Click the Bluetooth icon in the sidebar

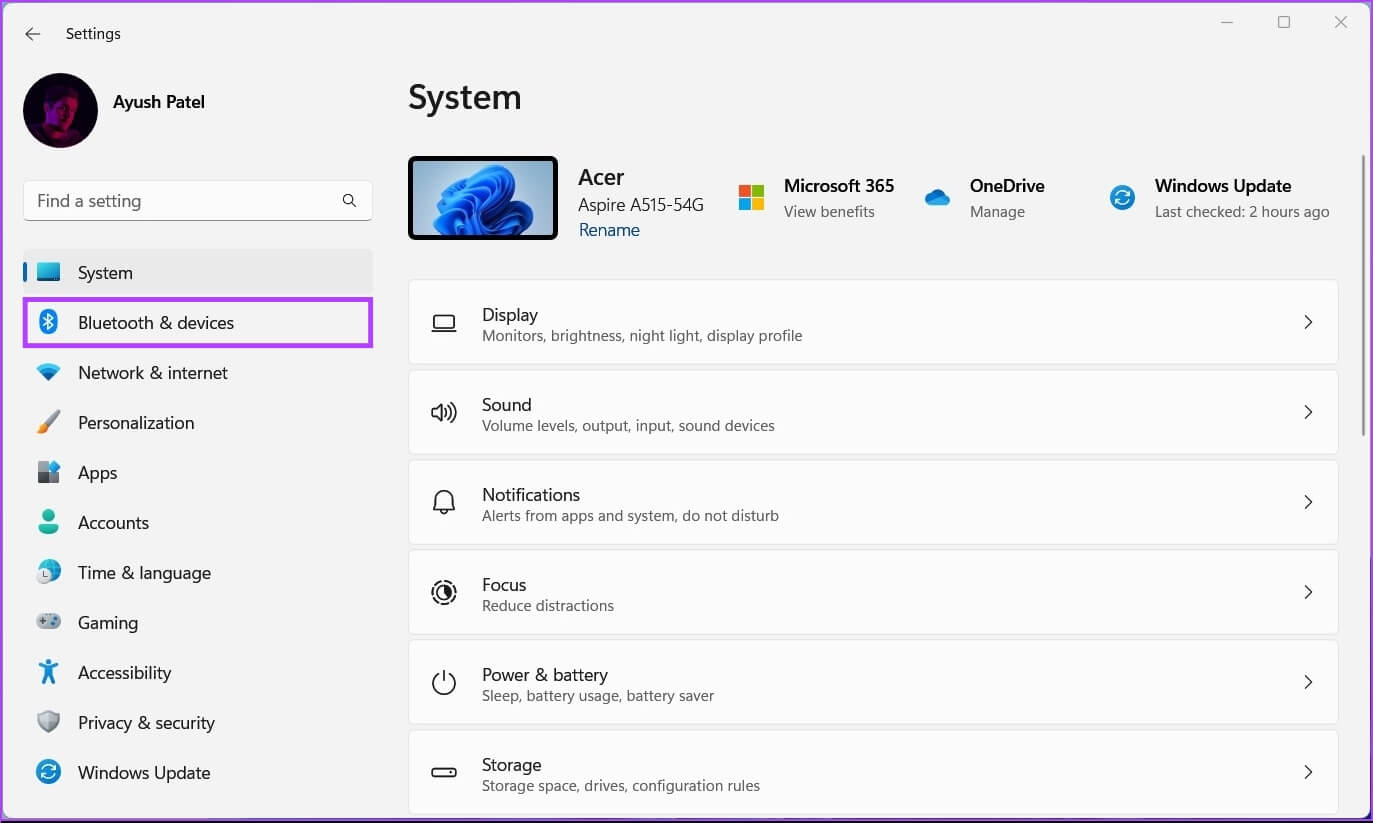pyautogui.click(x=48, y=322)
